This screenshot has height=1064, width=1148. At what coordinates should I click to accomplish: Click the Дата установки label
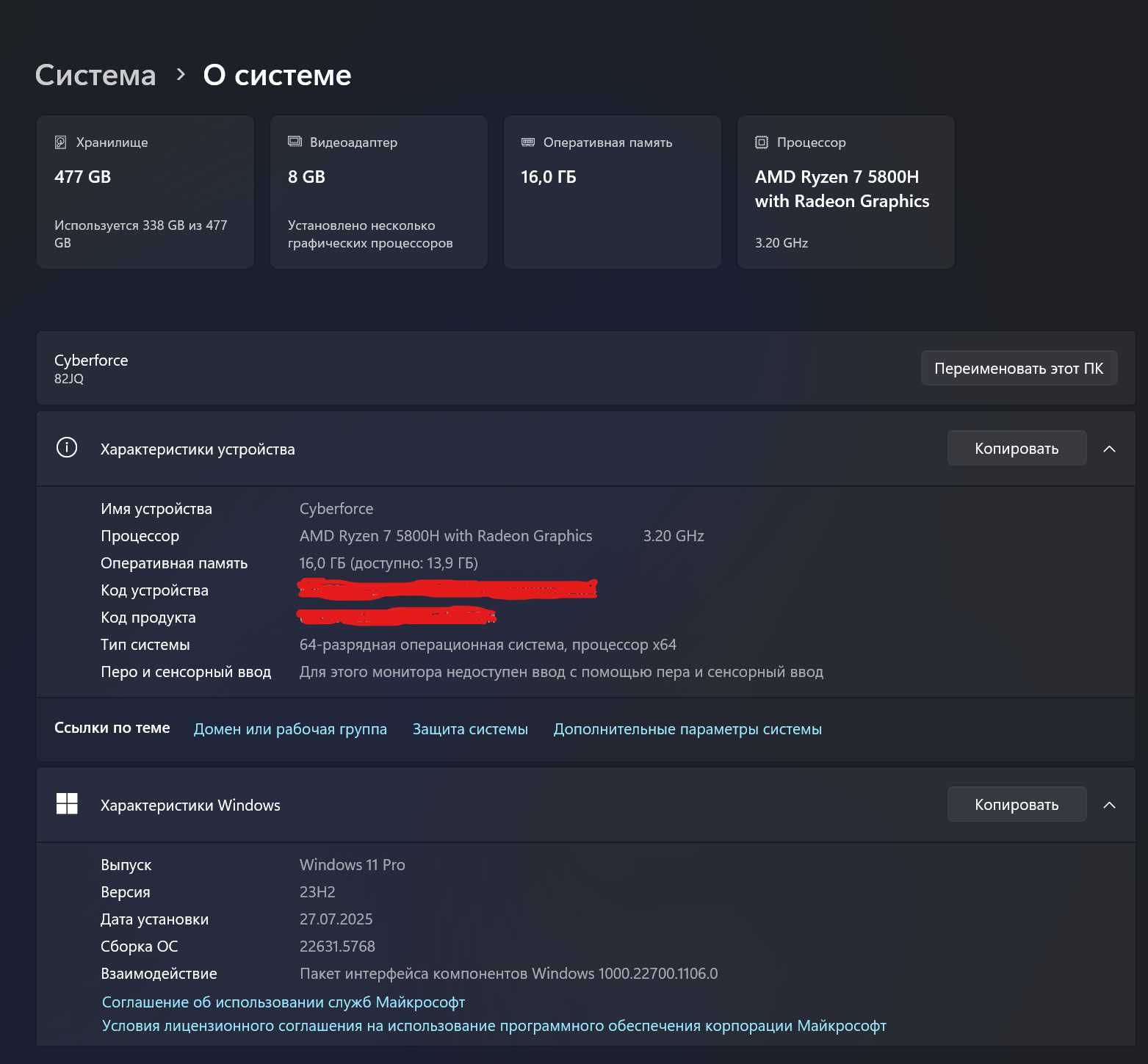(x=155, y=919)
